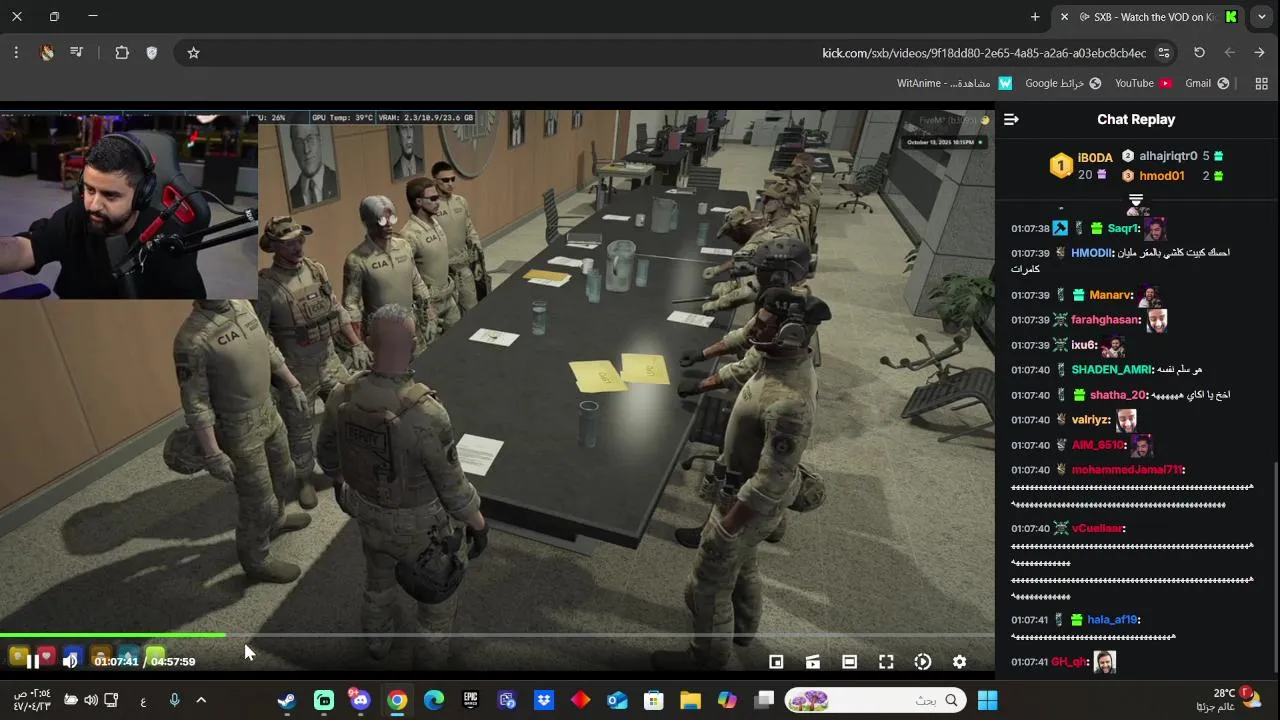Open mini player picture-in-picture mode

click(x=776, y=661)
